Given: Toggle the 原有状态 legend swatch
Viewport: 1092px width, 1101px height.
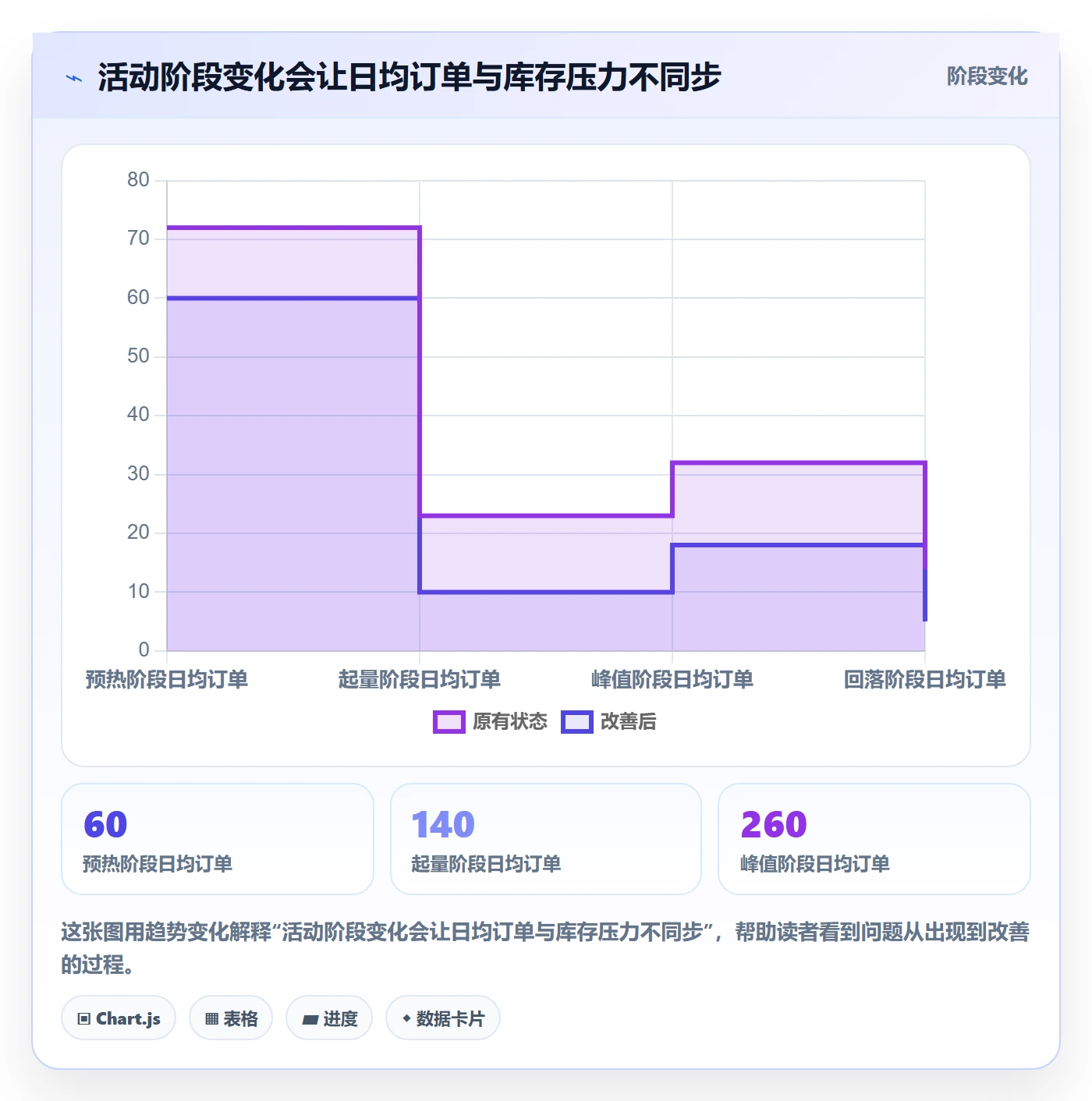Looking at the screenshot, I should 449,722.
